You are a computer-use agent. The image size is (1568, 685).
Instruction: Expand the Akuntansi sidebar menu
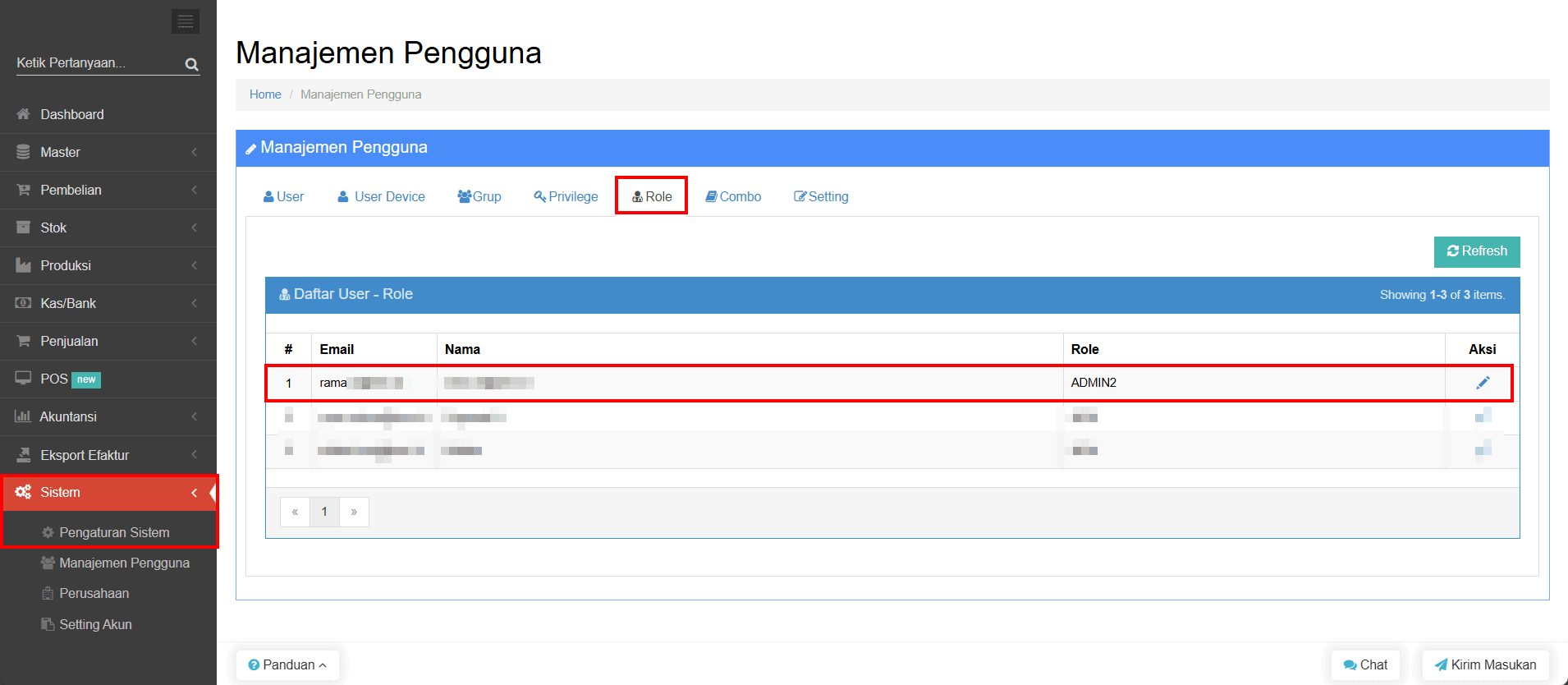[x=68, y=416]
